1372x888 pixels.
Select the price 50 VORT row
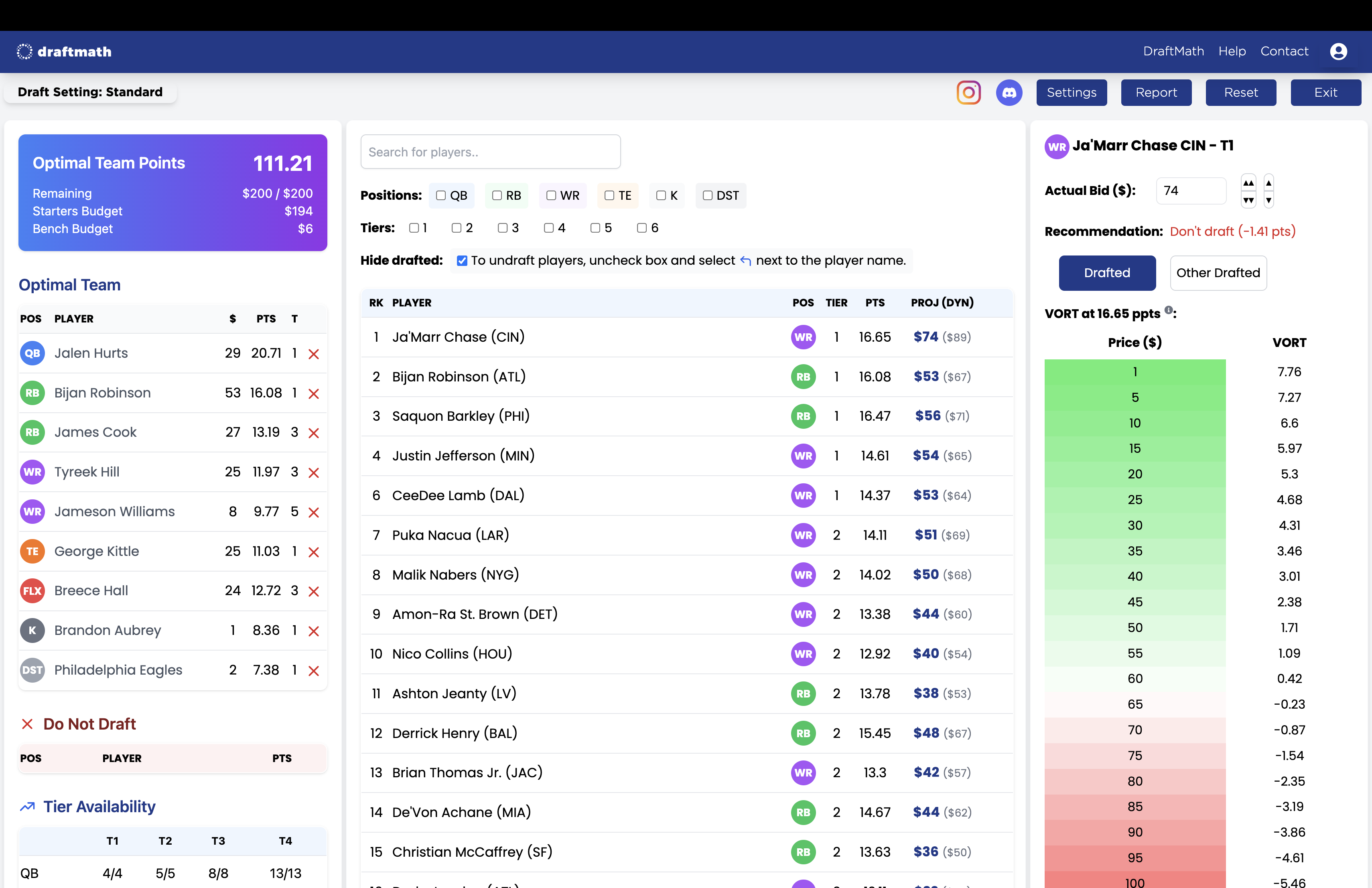pyautogui.click(x=1135, y=628)
